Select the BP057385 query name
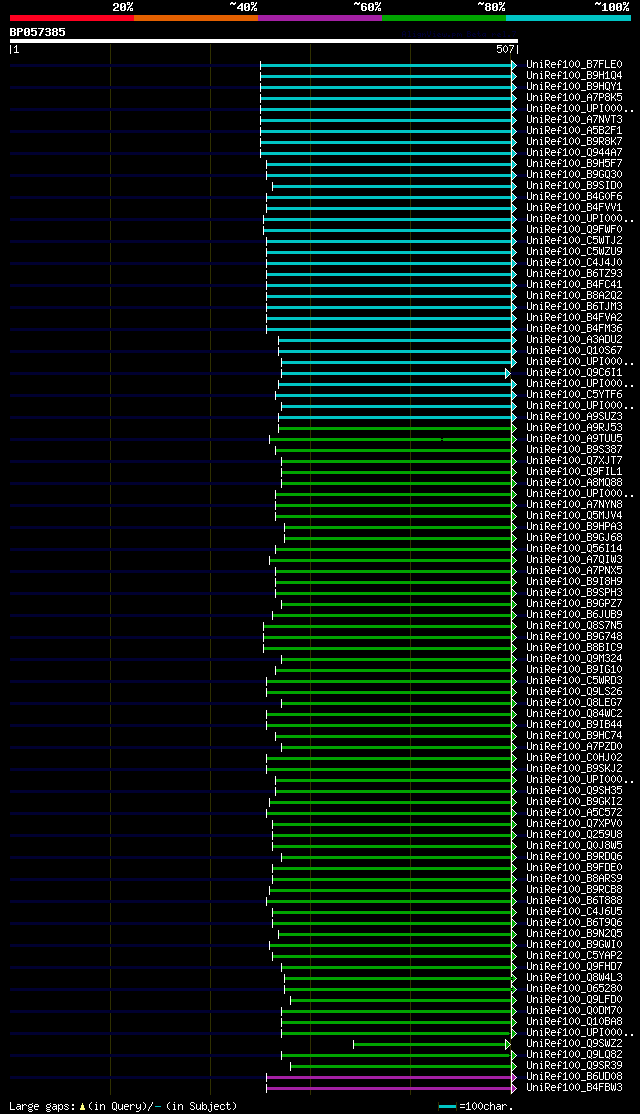640x1114 pixels. [38, 32]
